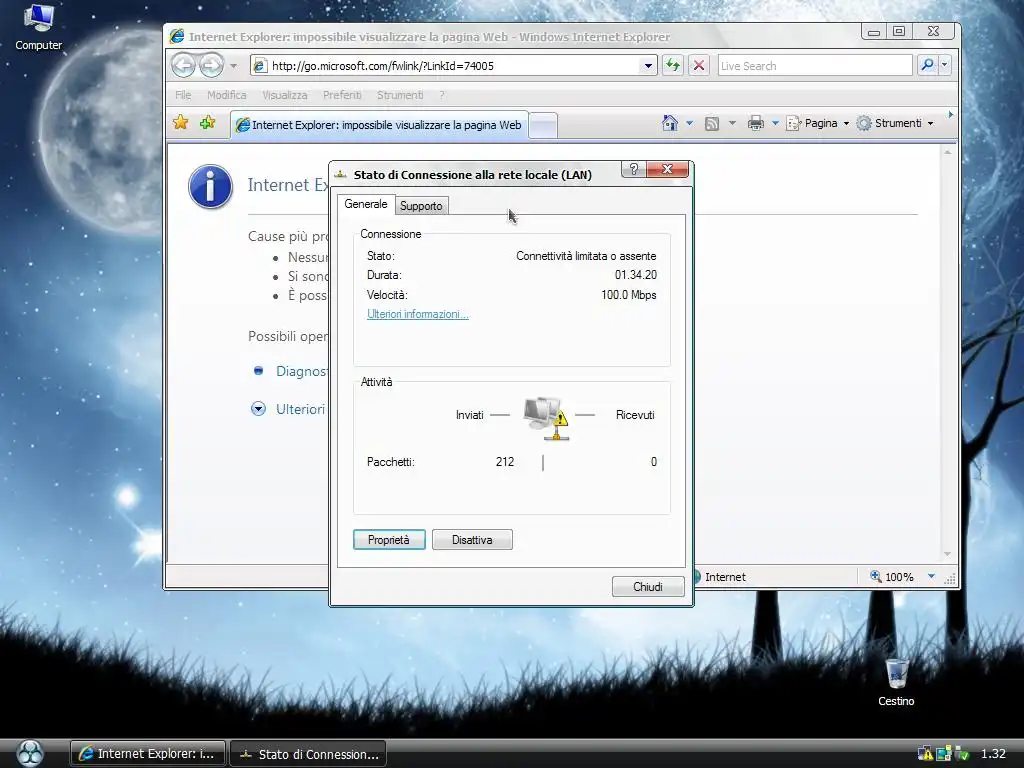Click the Start orb button
The width and height of the screenshot is (1024, 768).
click(x=29, y=753)
